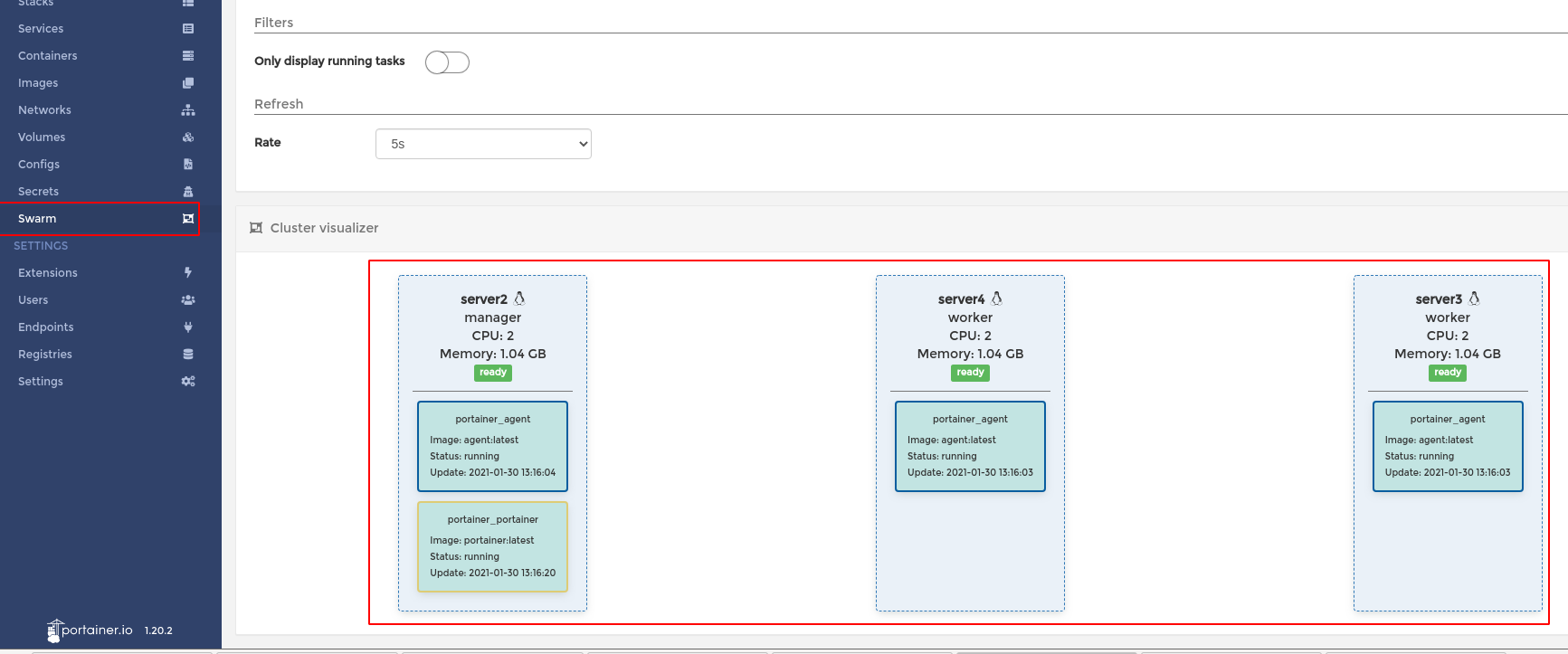The image size is (1568, 654).
Task: Toggle Only display running tasks switch
Action: [447, 62]
